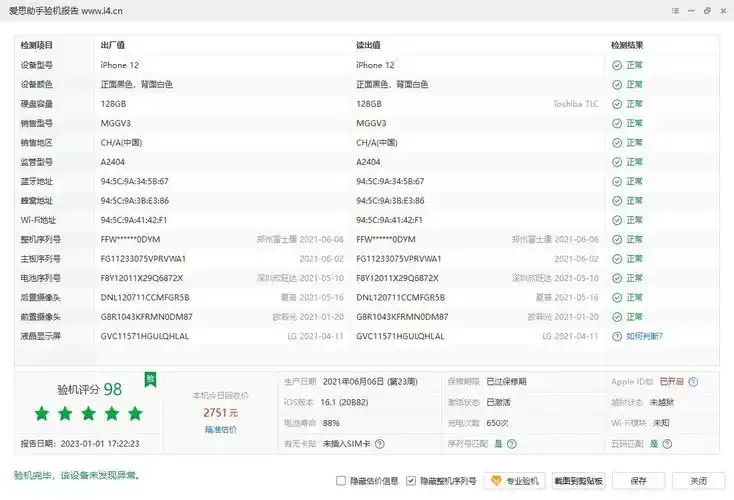Select the 出厂值 screen serial GVC11571HGULQHLAL
This screenshot has height=500, width=734.
click(x=145, y=336)
